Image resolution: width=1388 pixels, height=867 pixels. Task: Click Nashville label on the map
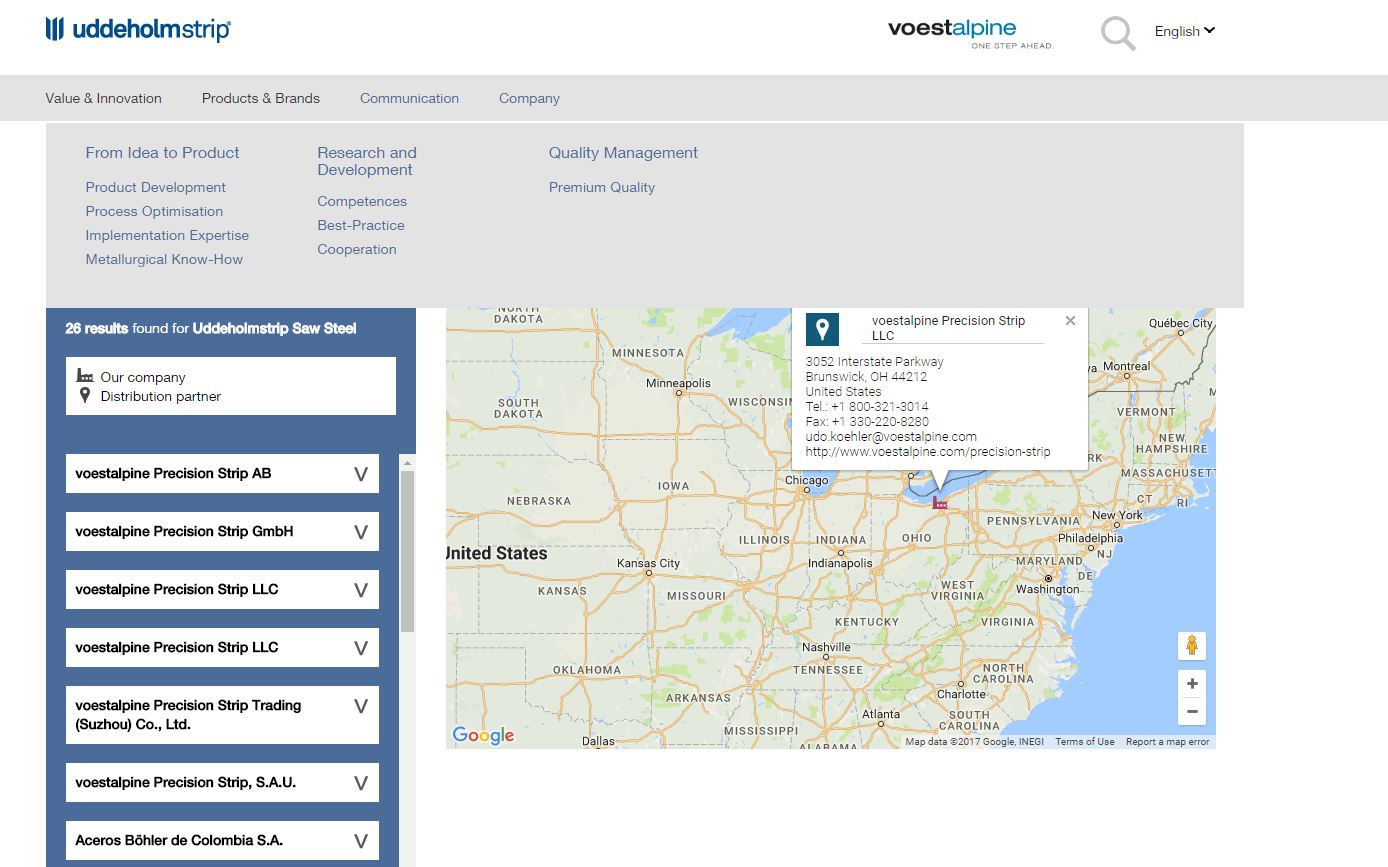826,647
